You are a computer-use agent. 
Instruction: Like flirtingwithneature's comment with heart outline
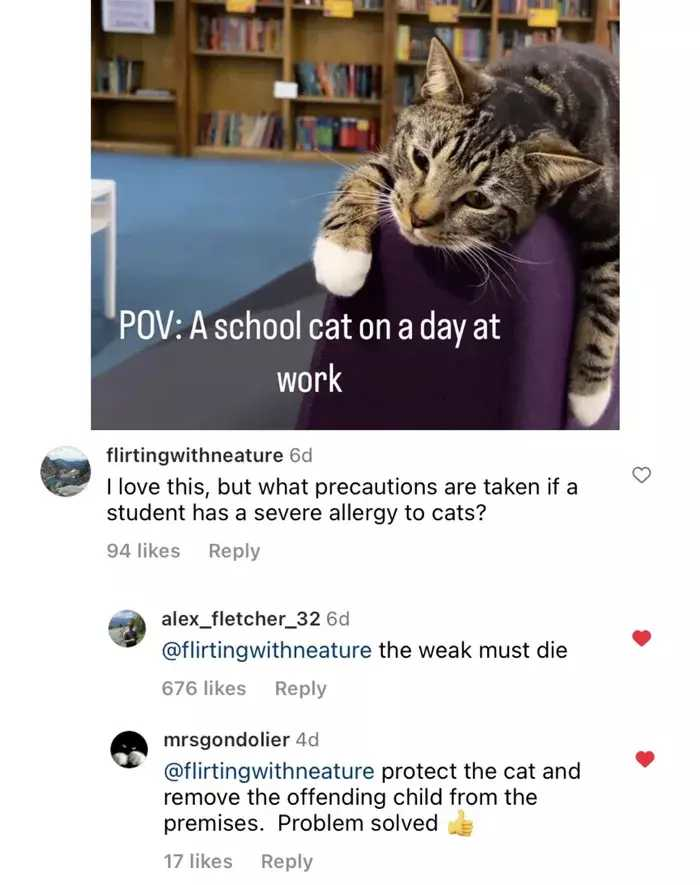coord(641,475)
